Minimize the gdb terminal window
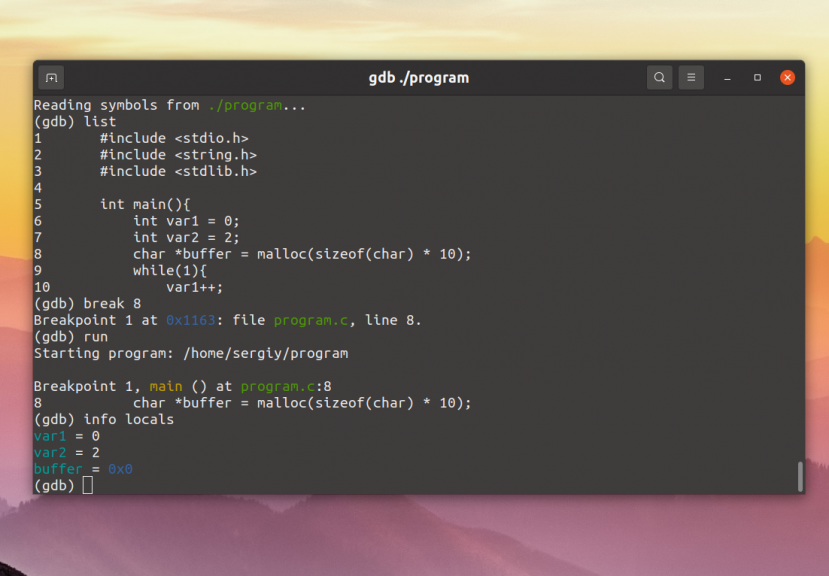829x576 pixels. tap(727, 78)
